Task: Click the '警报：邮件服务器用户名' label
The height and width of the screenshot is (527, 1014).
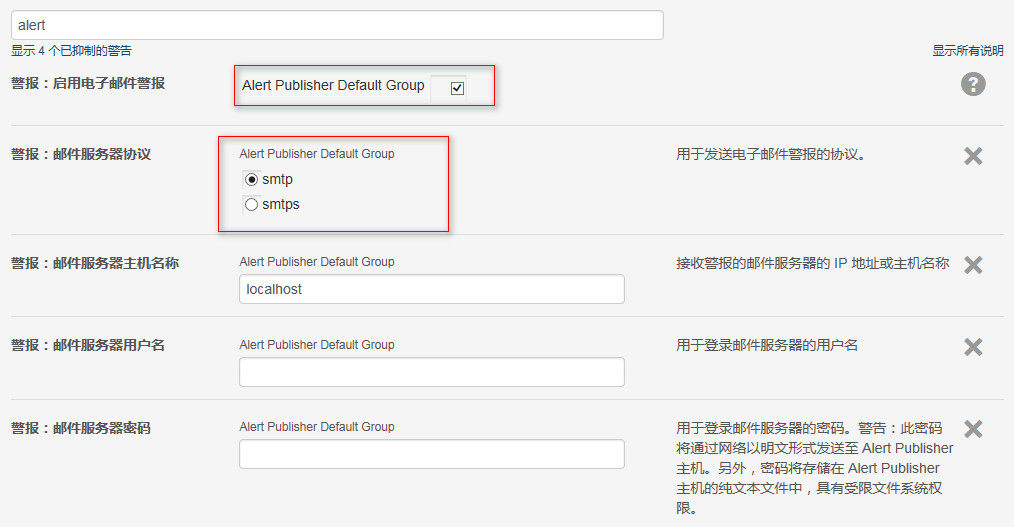Action: [88, 345]
